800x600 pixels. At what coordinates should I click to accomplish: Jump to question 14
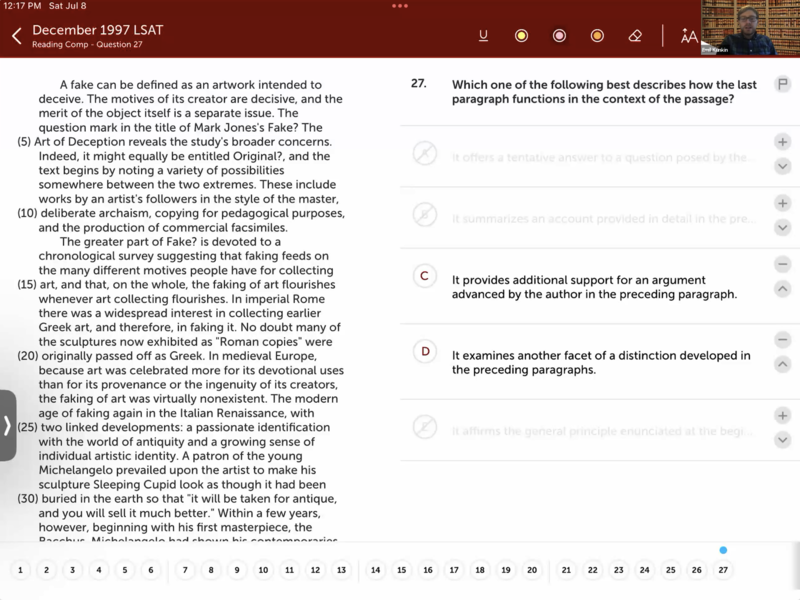click(375, 570)
